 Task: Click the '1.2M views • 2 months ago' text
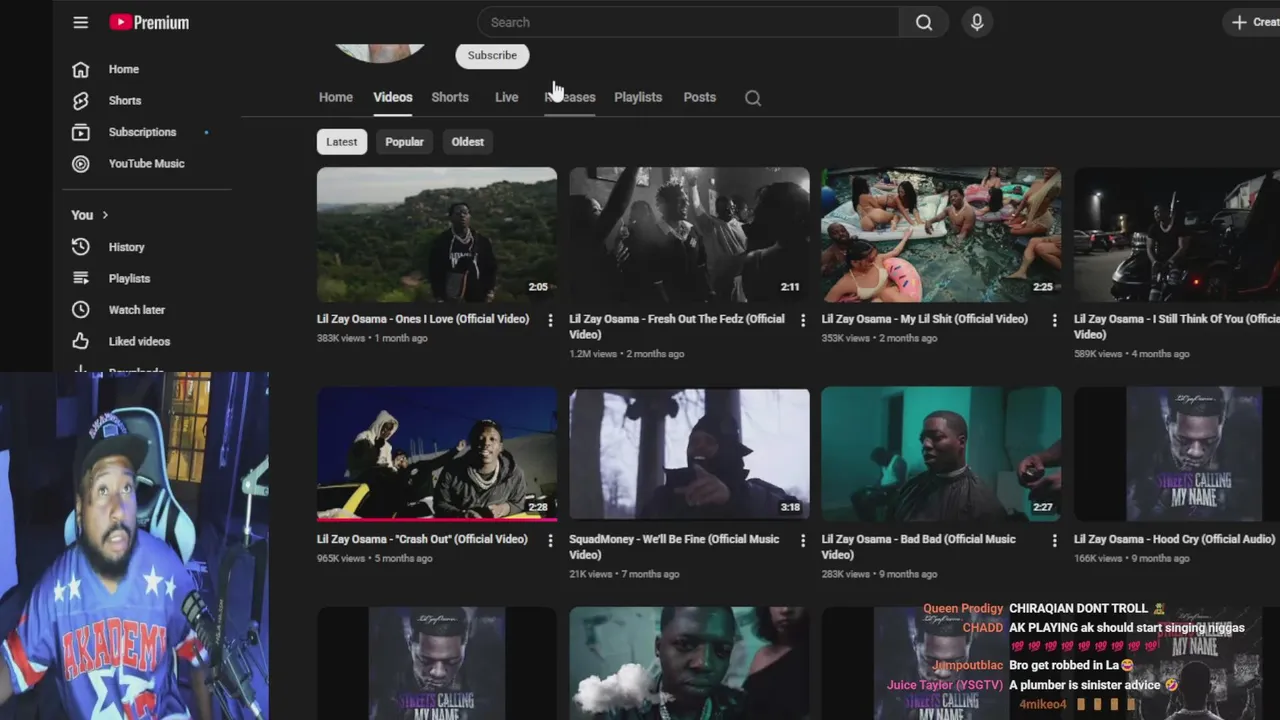[627, 354]
